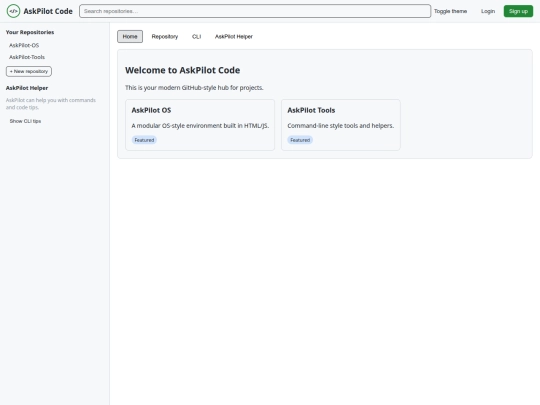540x405 pixels.
Task: Click the Featured badge on AskPilot OS
Action: click(x=144, y=140)
